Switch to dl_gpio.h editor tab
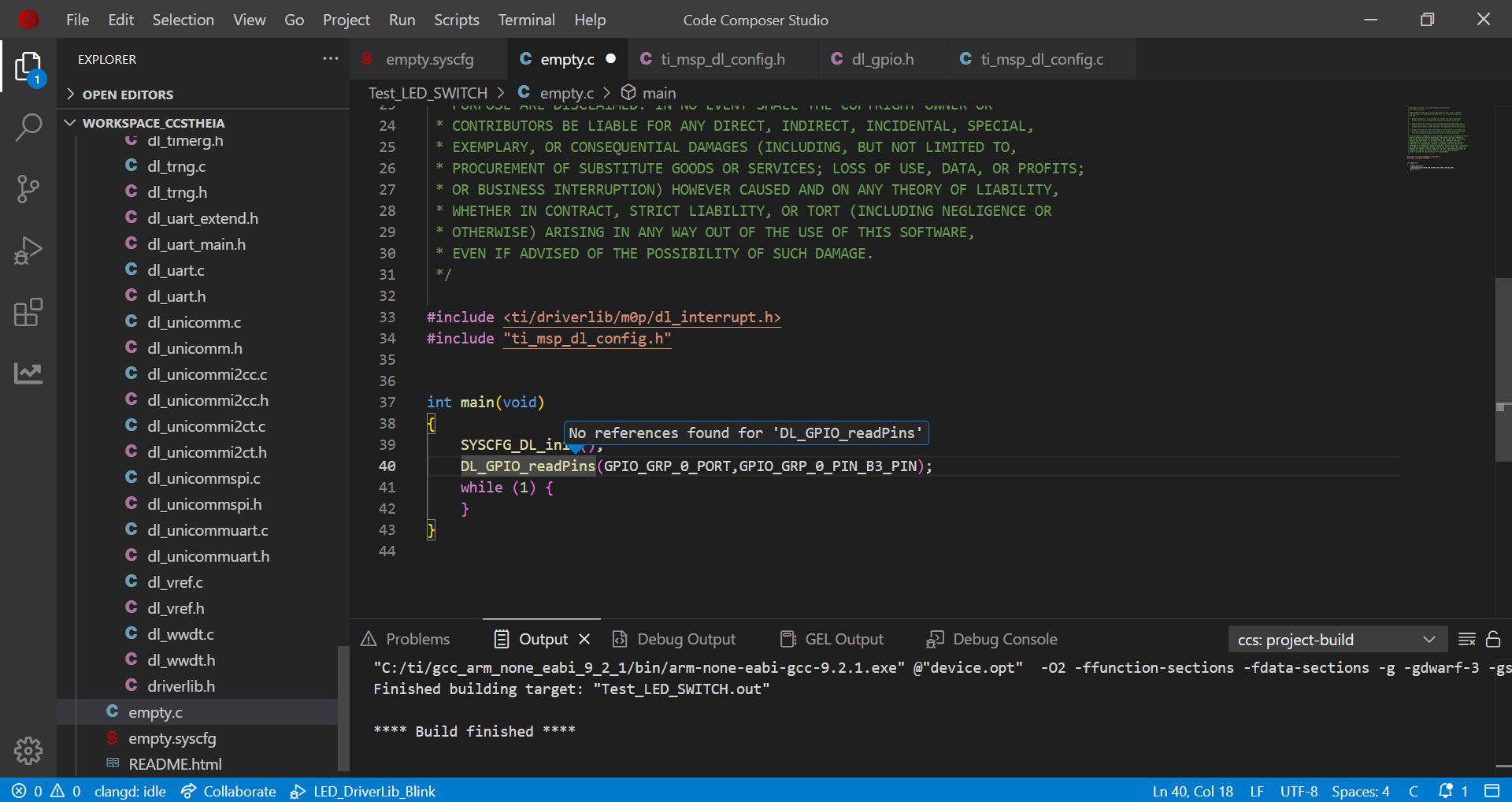Viewport: 1512px width, 802px height. (x=883, y=59)
